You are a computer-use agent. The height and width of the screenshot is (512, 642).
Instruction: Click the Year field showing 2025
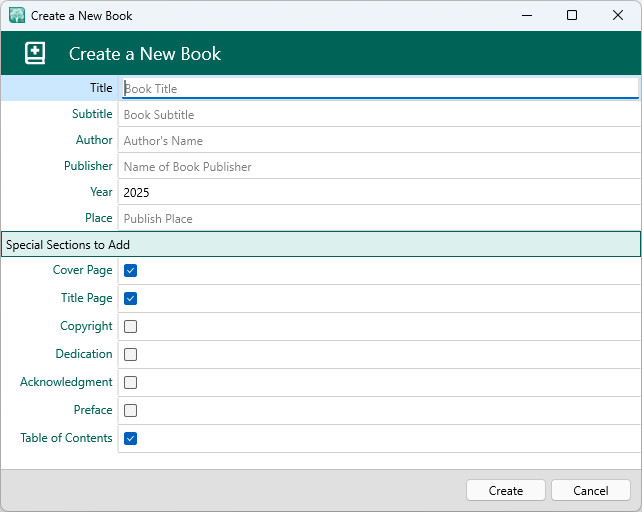(x=378, y=192)
